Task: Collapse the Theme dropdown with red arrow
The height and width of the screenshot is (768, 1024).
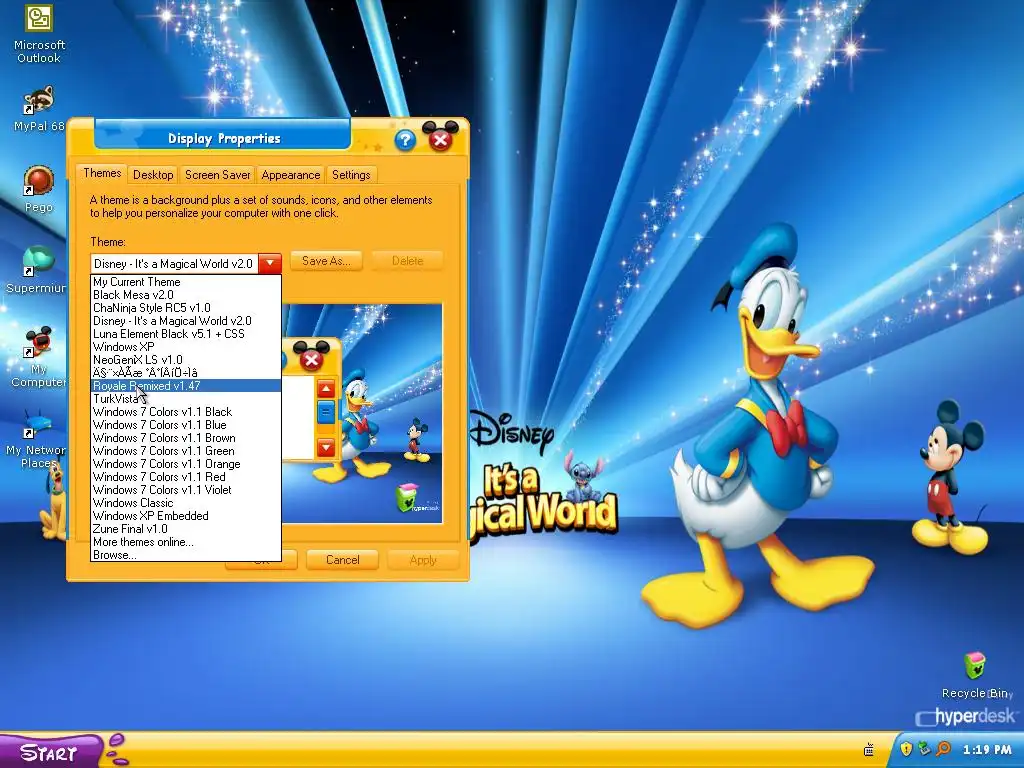Action: (270, 263)
